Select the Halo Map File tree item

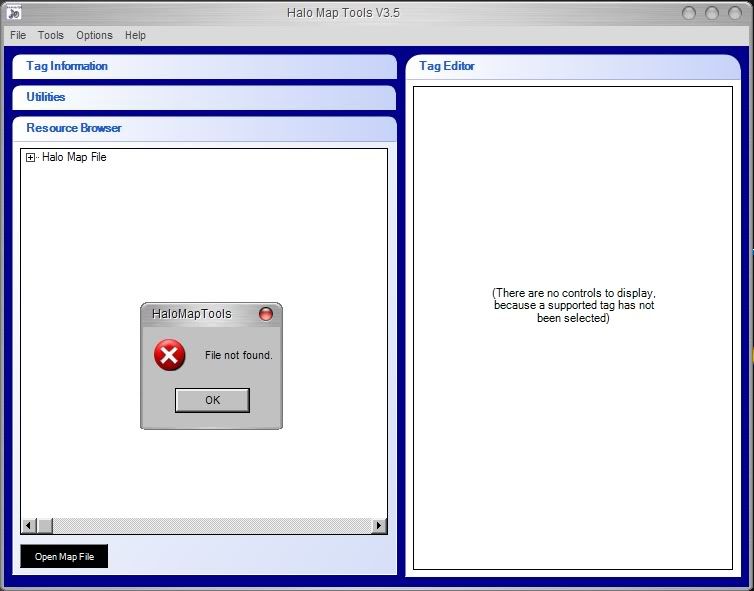[x=74, y=157]
